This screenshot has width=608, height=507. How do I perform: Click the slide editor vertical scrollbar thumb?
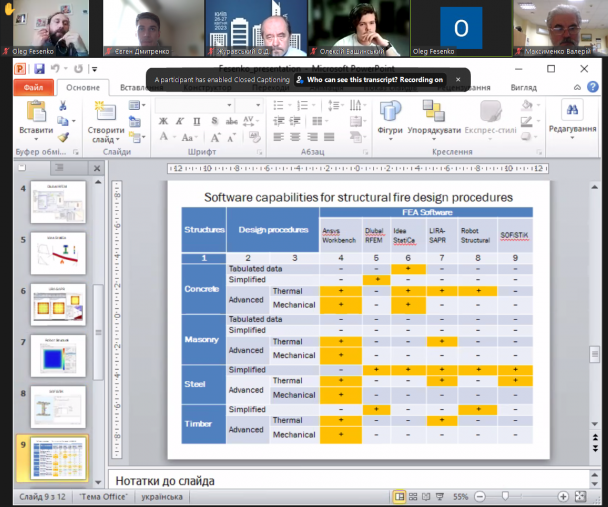coord(594,354)
